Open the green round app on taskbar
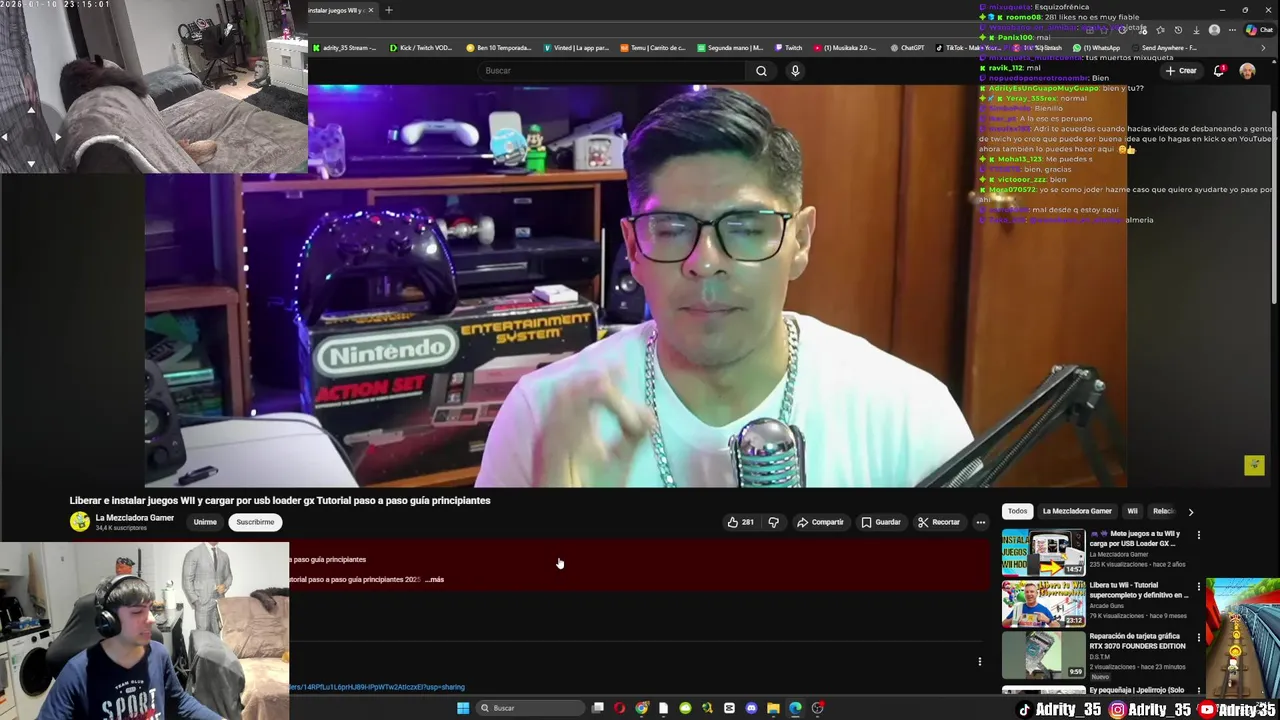This screenshot has width=1280, height=720. coord(685,708)
